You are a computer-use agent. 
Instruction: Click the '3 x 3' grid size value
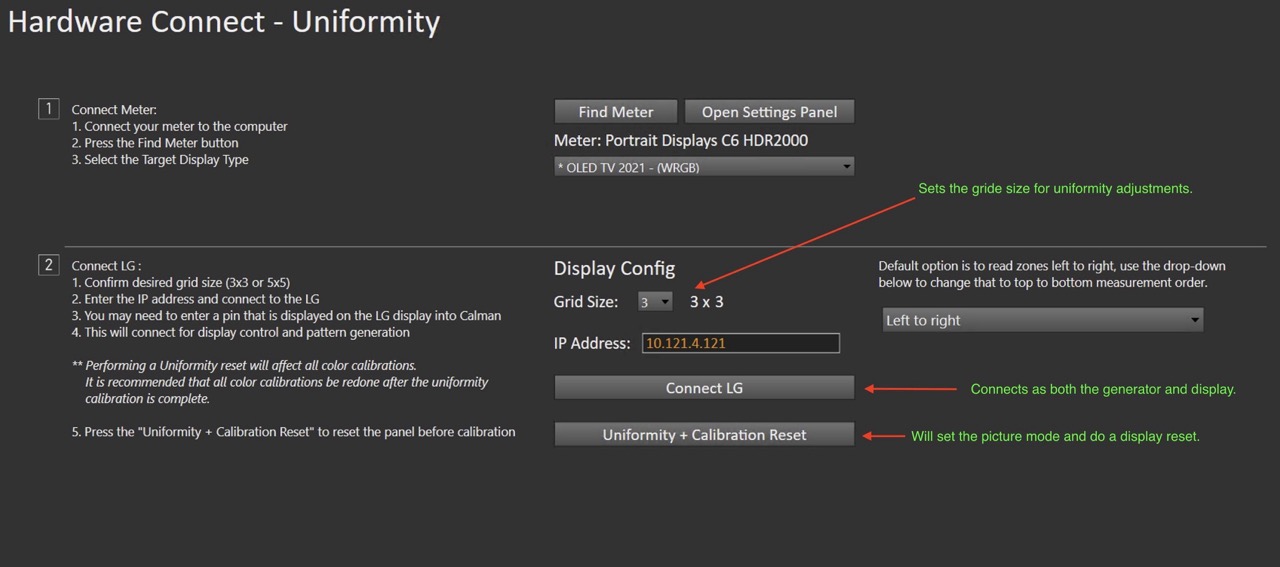tap(706, 301)
